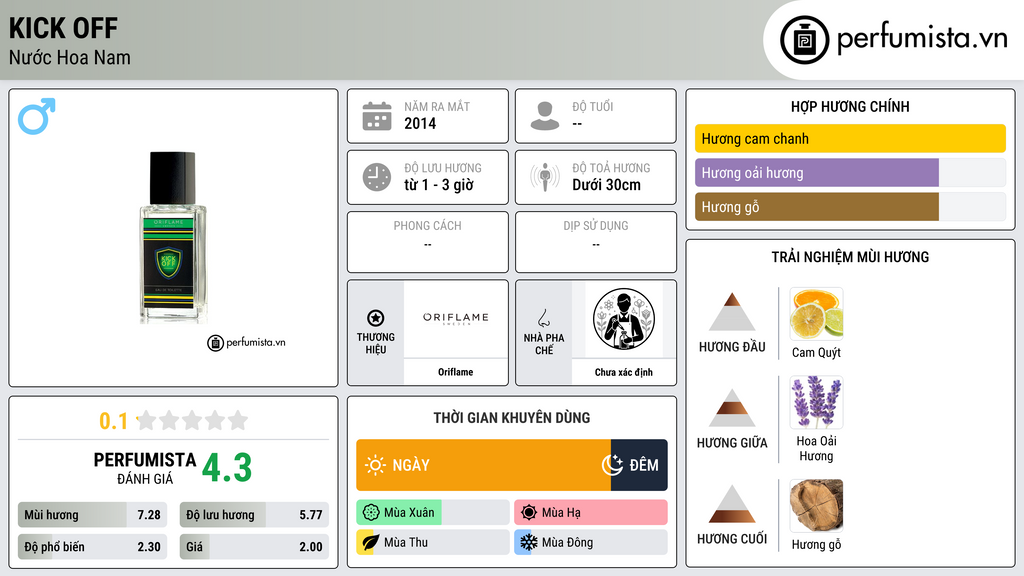Click the Độ phổ biến 2.30 rating bar
The width and height of the screenshot is (1024, 576).
coord(93,547)
